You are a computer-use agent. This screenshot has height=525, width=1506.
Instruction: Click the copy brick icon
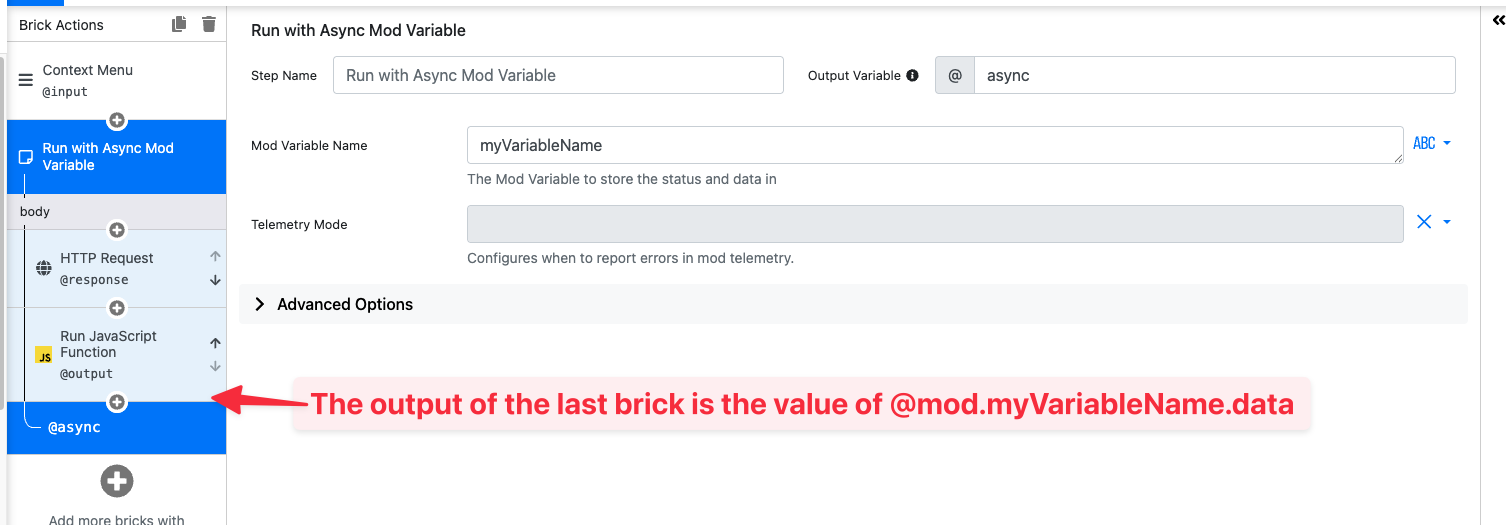(x=179, y=24)
